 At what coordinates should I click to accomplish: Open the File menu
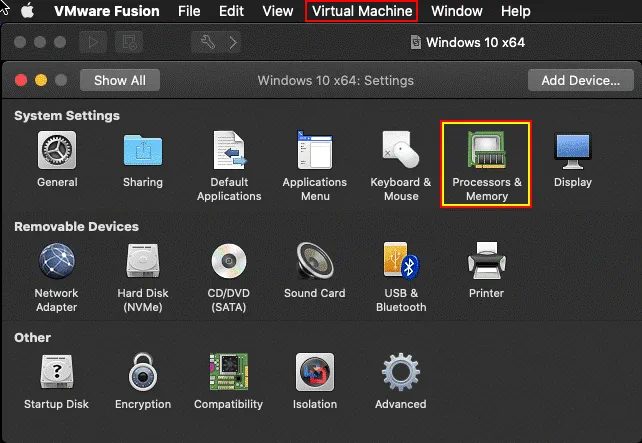[x=189, y=11]
